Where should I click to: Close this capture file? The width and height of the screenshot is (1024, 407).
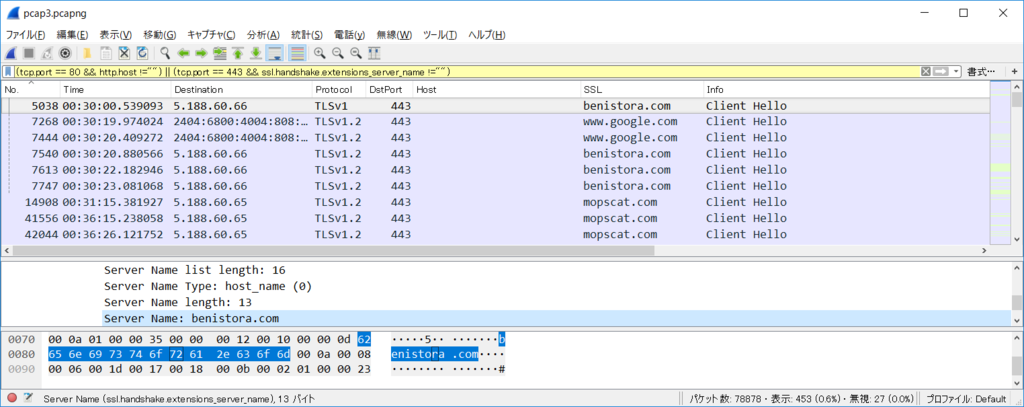[123, 53]
